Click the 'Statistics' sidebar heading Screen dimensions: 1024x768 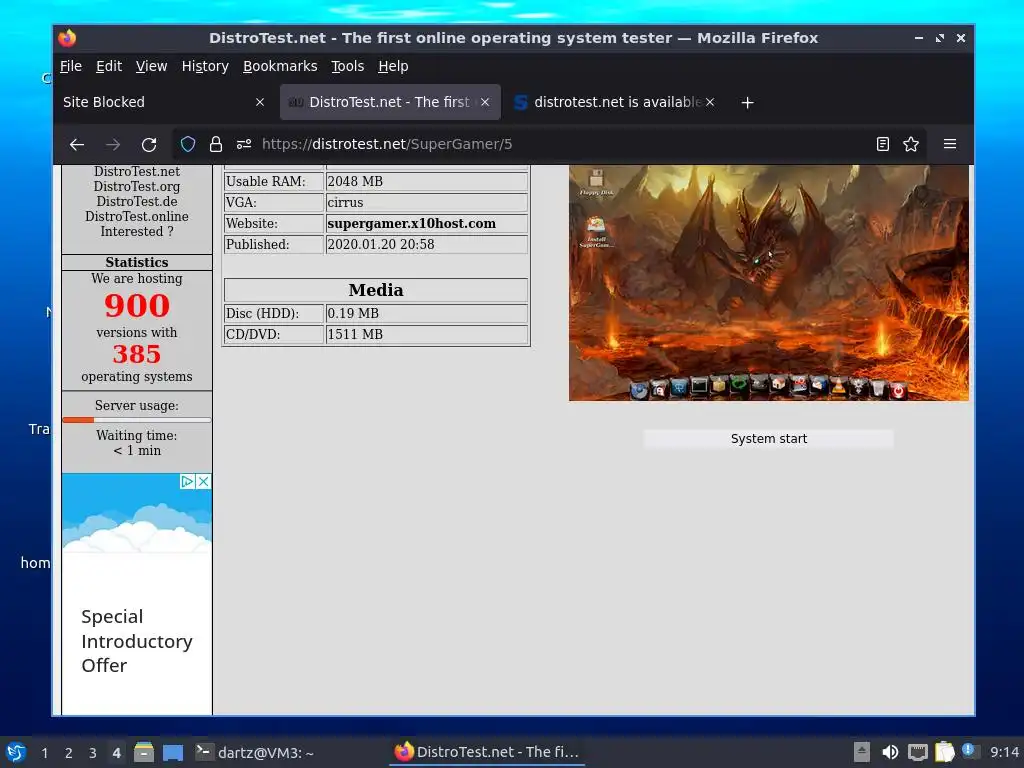(x=136, y=263)
